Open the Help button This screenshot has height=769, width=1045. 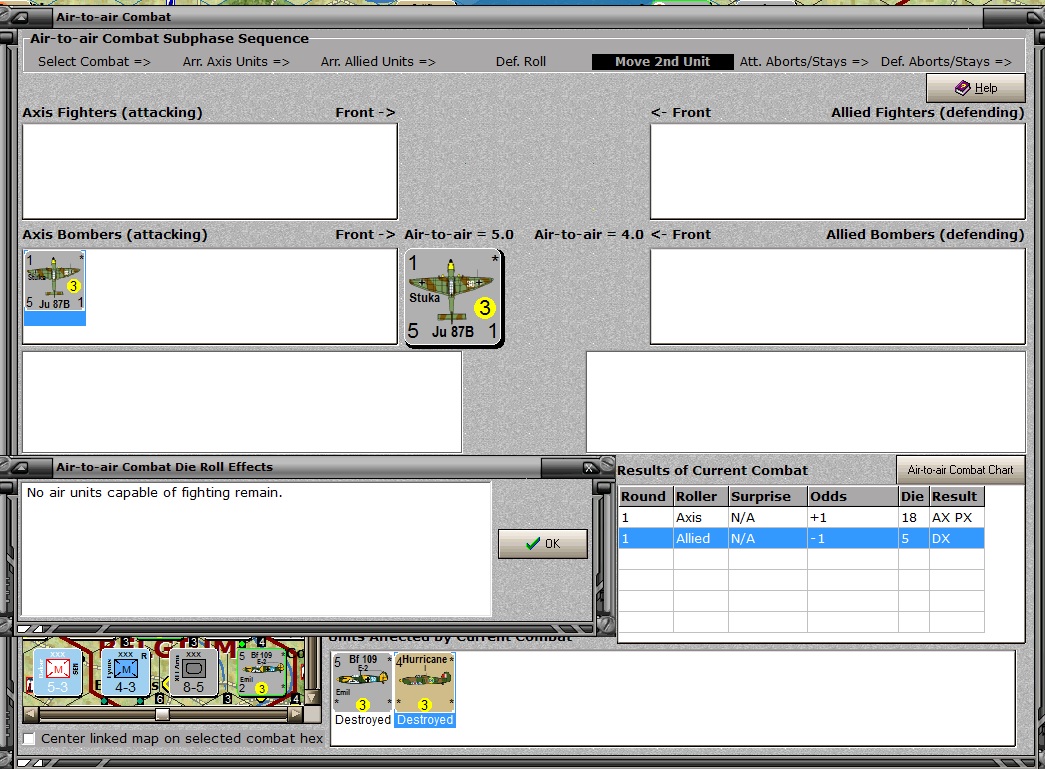pyautogui.click(x=976, y=88)
